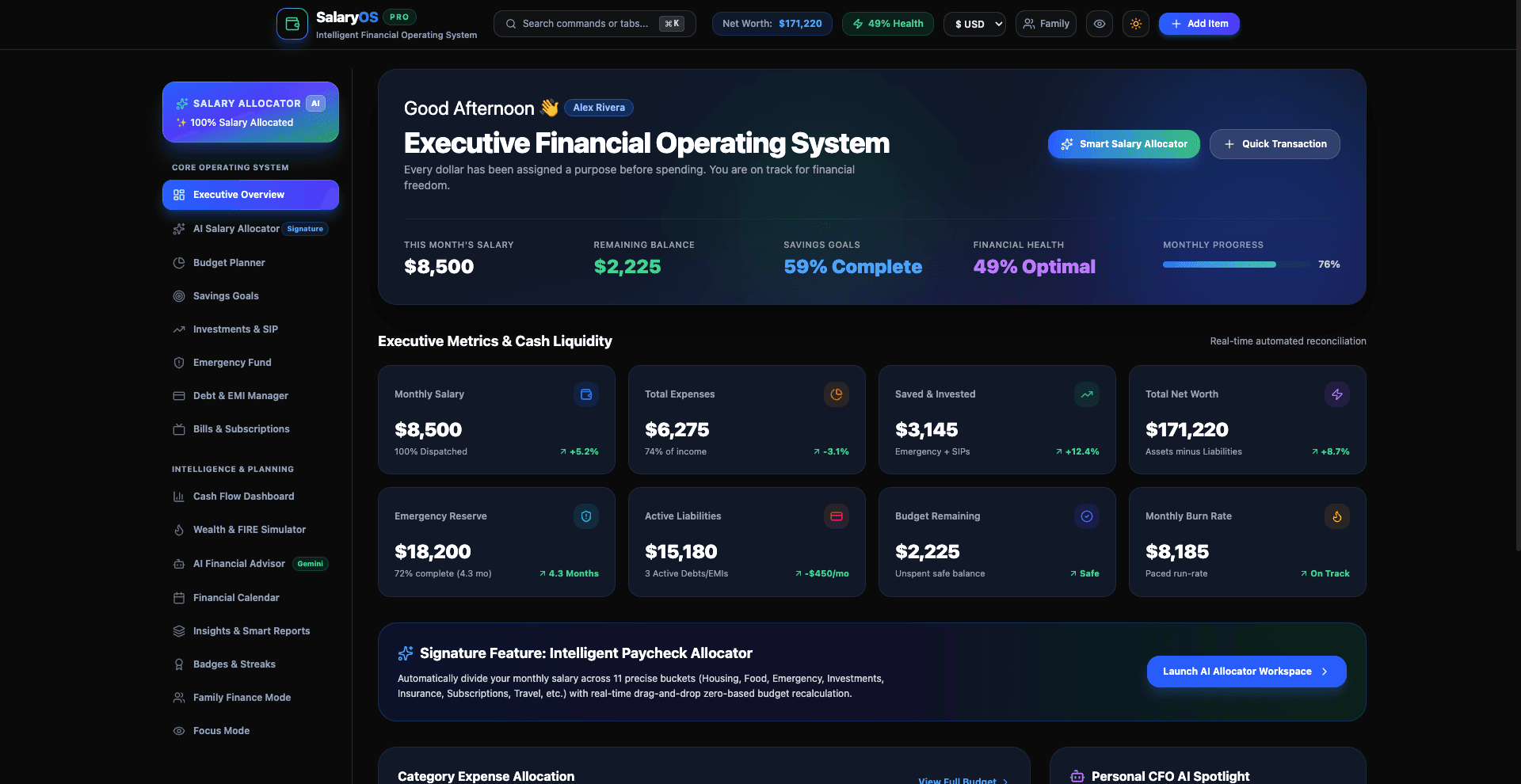This screenshot has width=1521, height=784.
Task: Click the Investments & SIP trend icon
Action: pyautogui.click(x=179, y=329)
